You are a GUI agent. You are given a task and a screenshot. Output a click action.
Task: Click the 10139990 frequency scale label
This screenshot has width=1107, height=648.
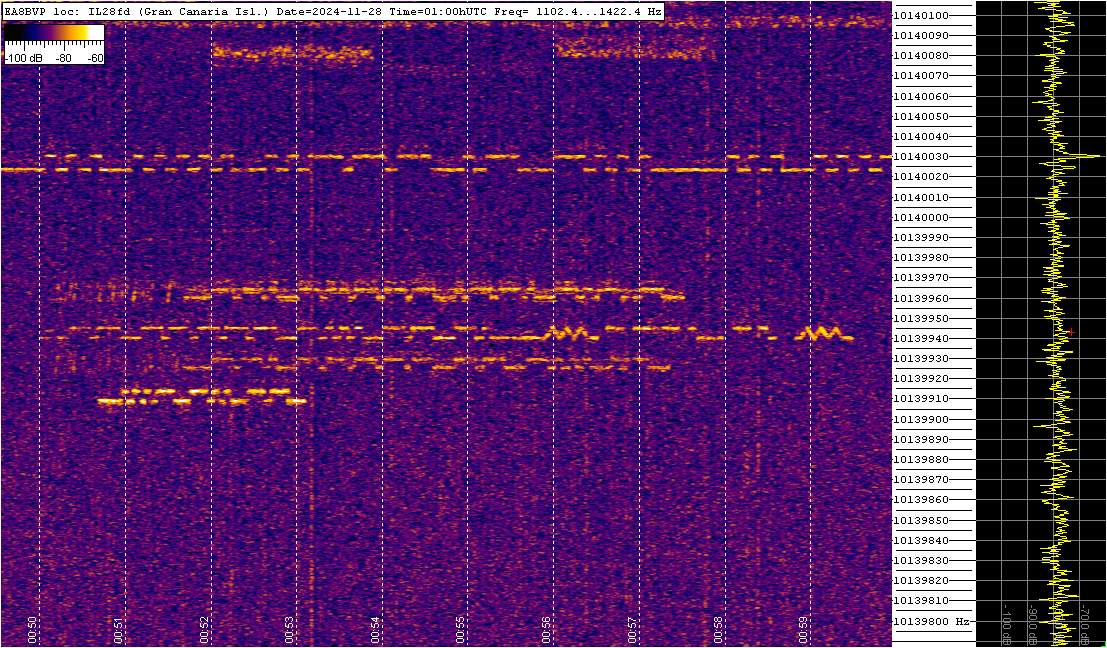(921, 237)
